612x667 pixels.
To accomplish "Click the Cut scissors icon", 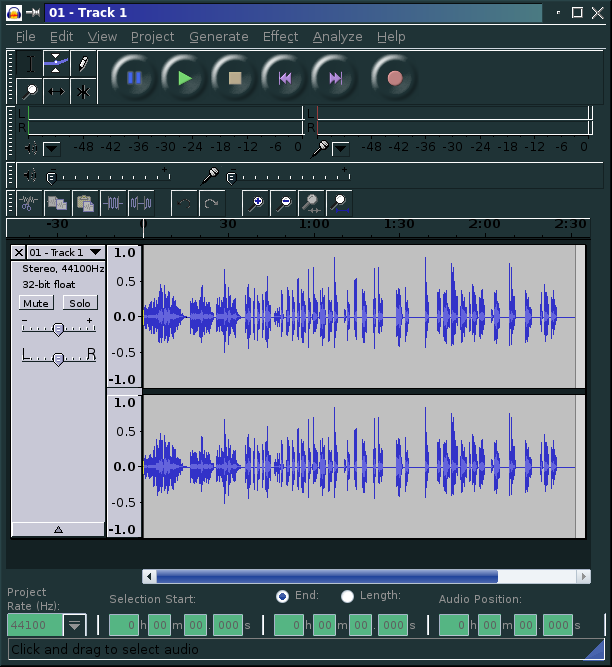I will tap(29, 203).
